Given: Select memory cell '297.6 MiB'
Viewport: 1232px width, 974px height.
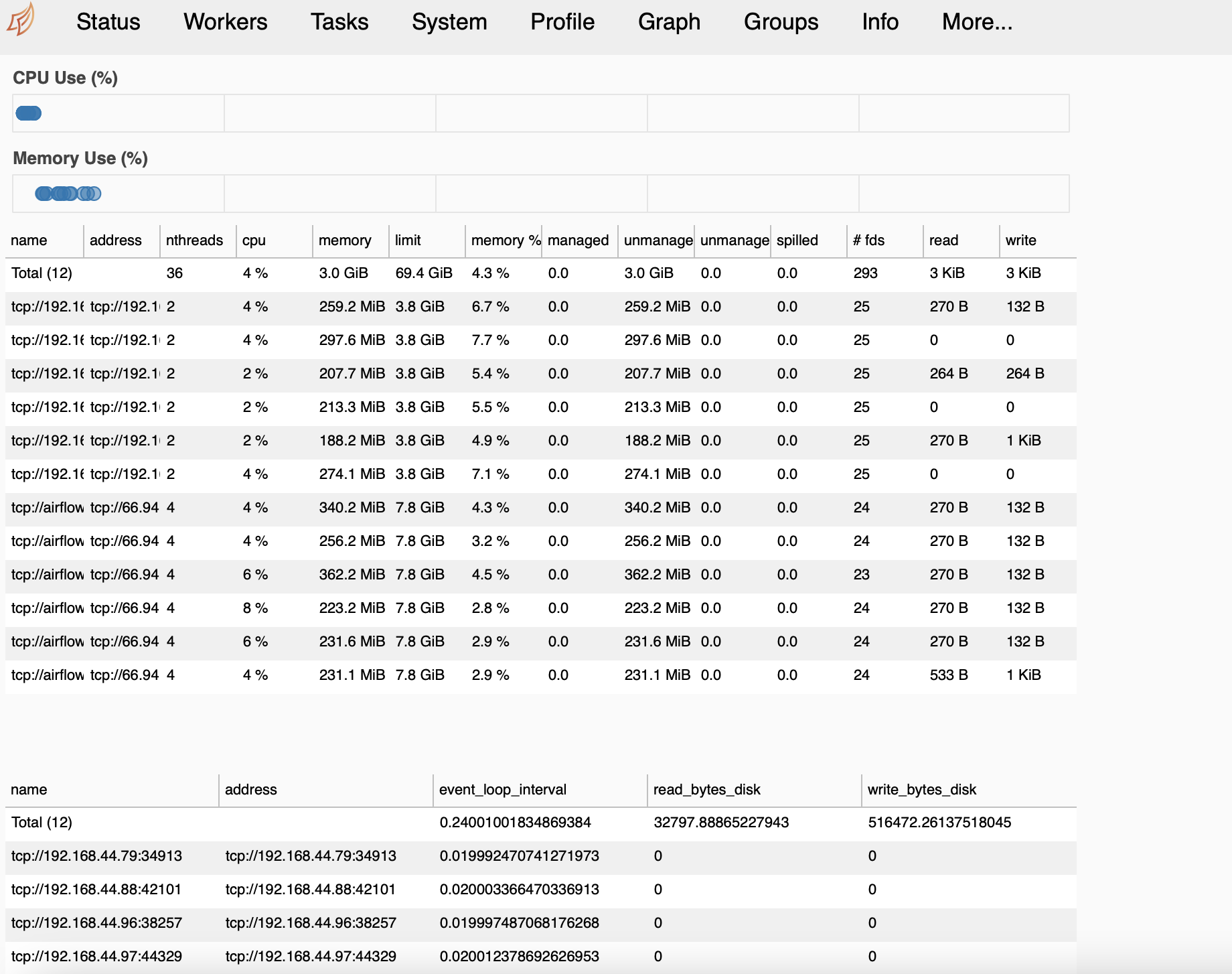Looking at the screenshot, I should point(352,340).
